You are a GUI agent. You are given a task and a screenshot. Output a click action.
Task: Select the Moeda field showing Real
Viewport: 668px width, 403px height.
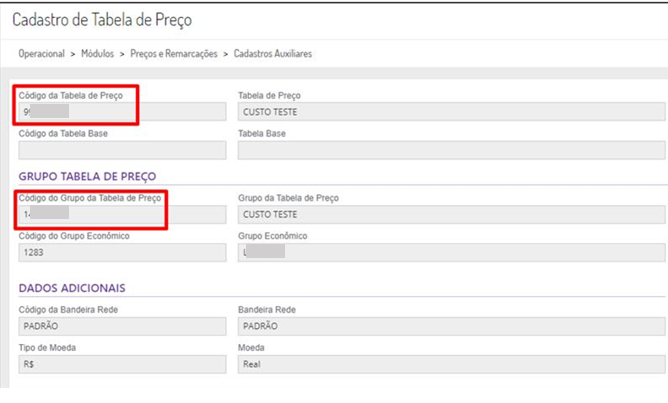coord(450,364)
